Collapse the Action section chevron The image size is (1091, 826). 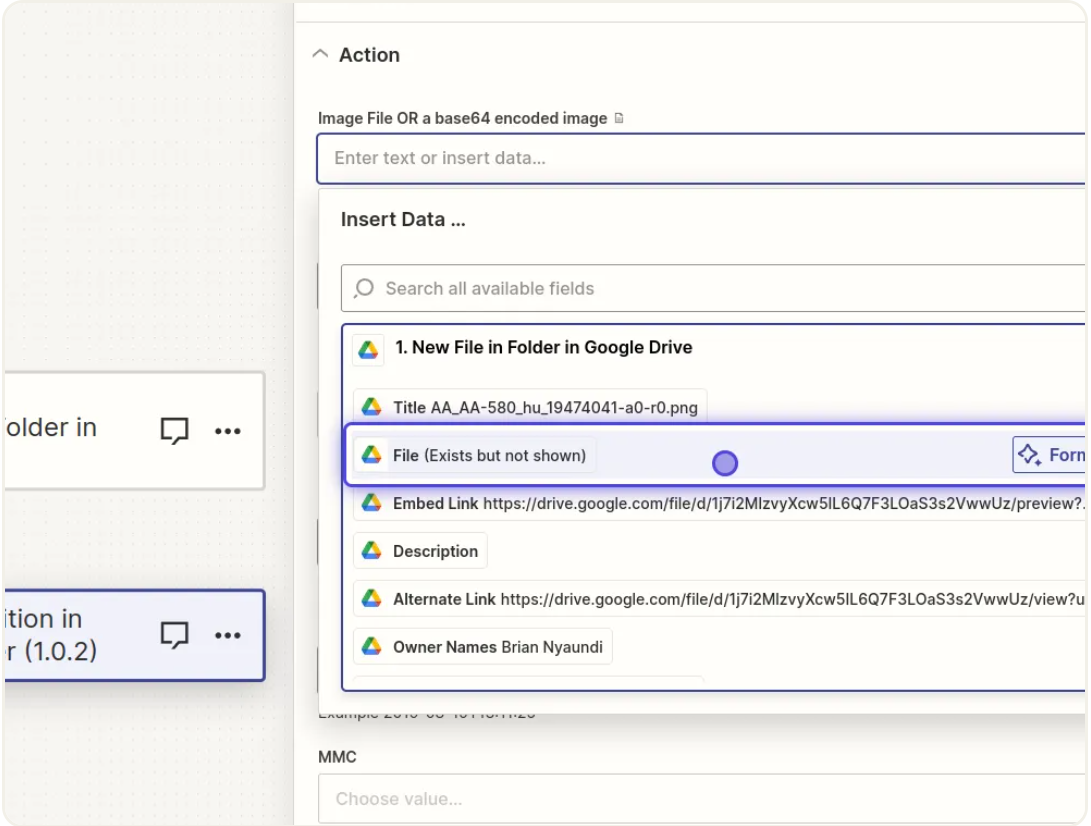point(320,56)
